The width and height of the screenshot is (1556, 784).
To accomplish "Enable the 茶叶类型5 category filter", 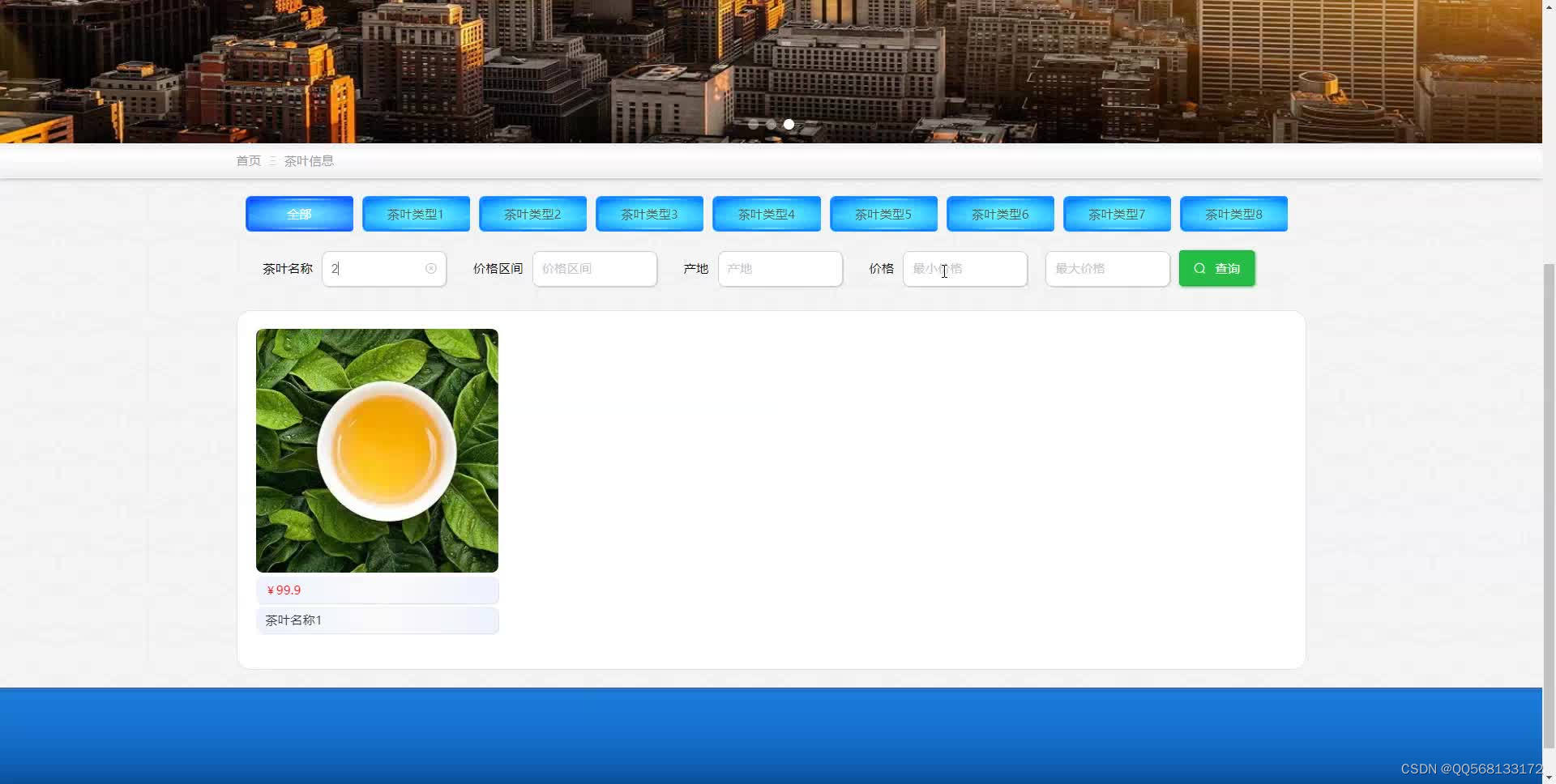I will click(883, 213).
